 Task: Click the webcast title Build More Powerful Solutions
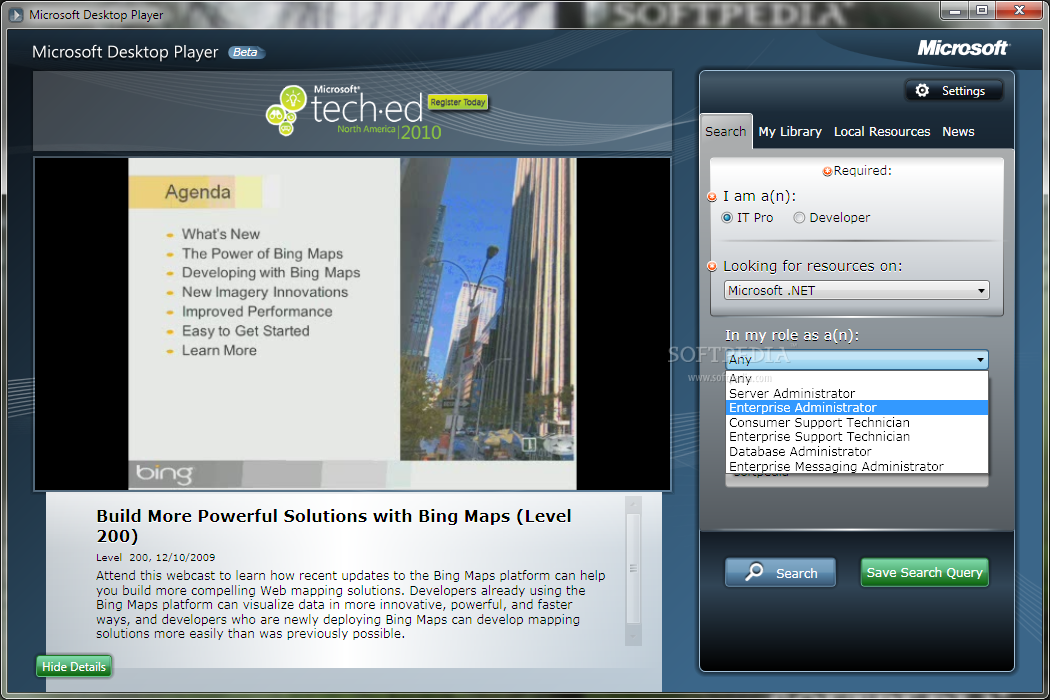[333, 525]
